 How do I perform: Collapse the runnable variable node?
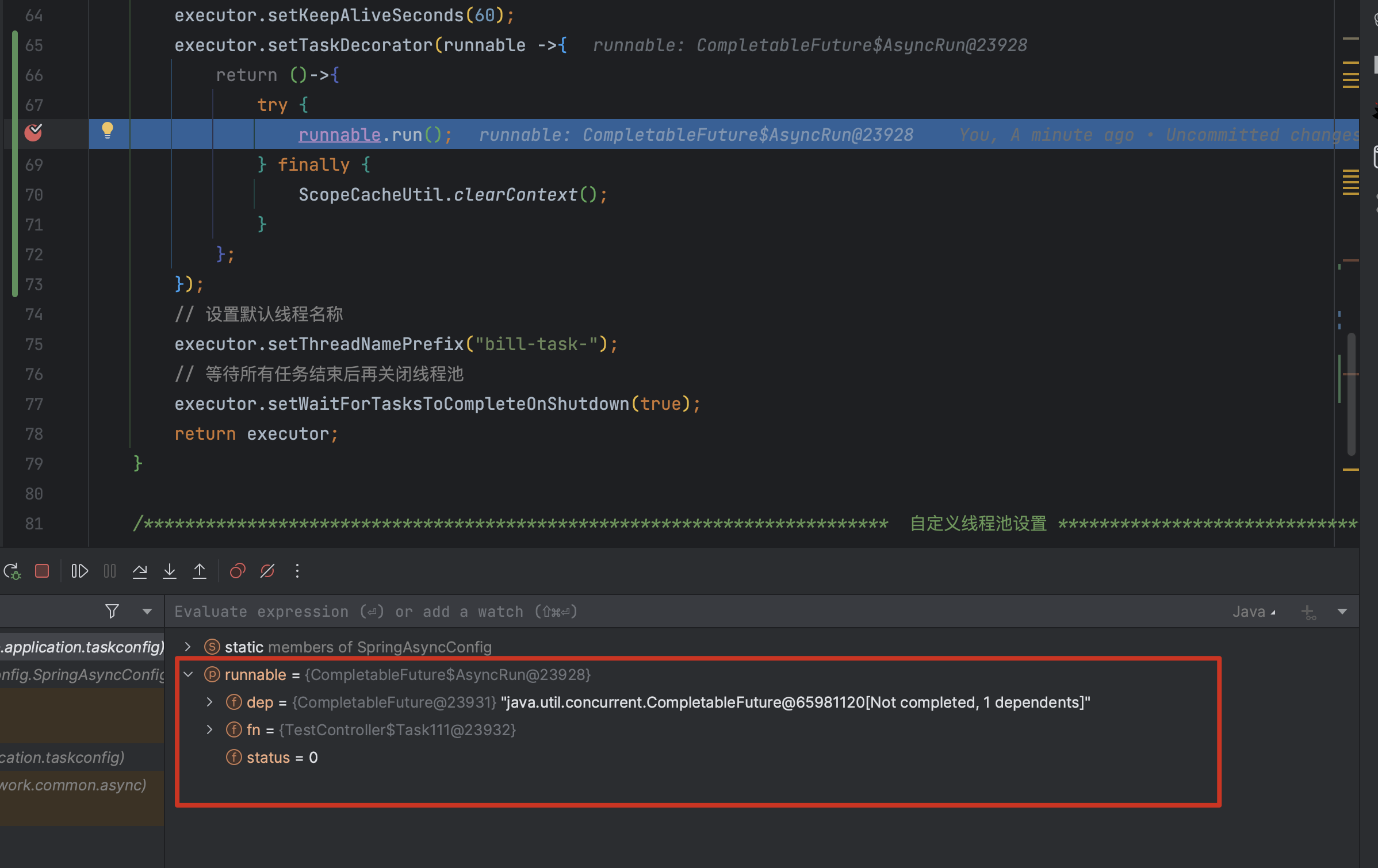189,674
